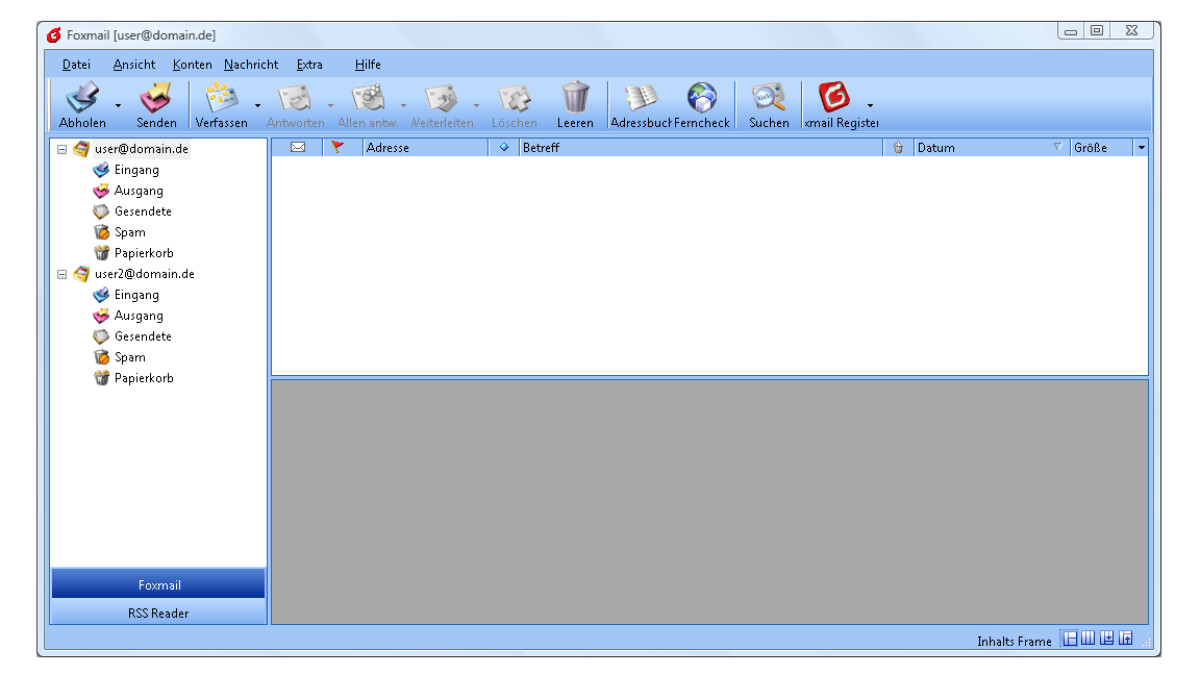Select the Foxmail panel button

158,585
